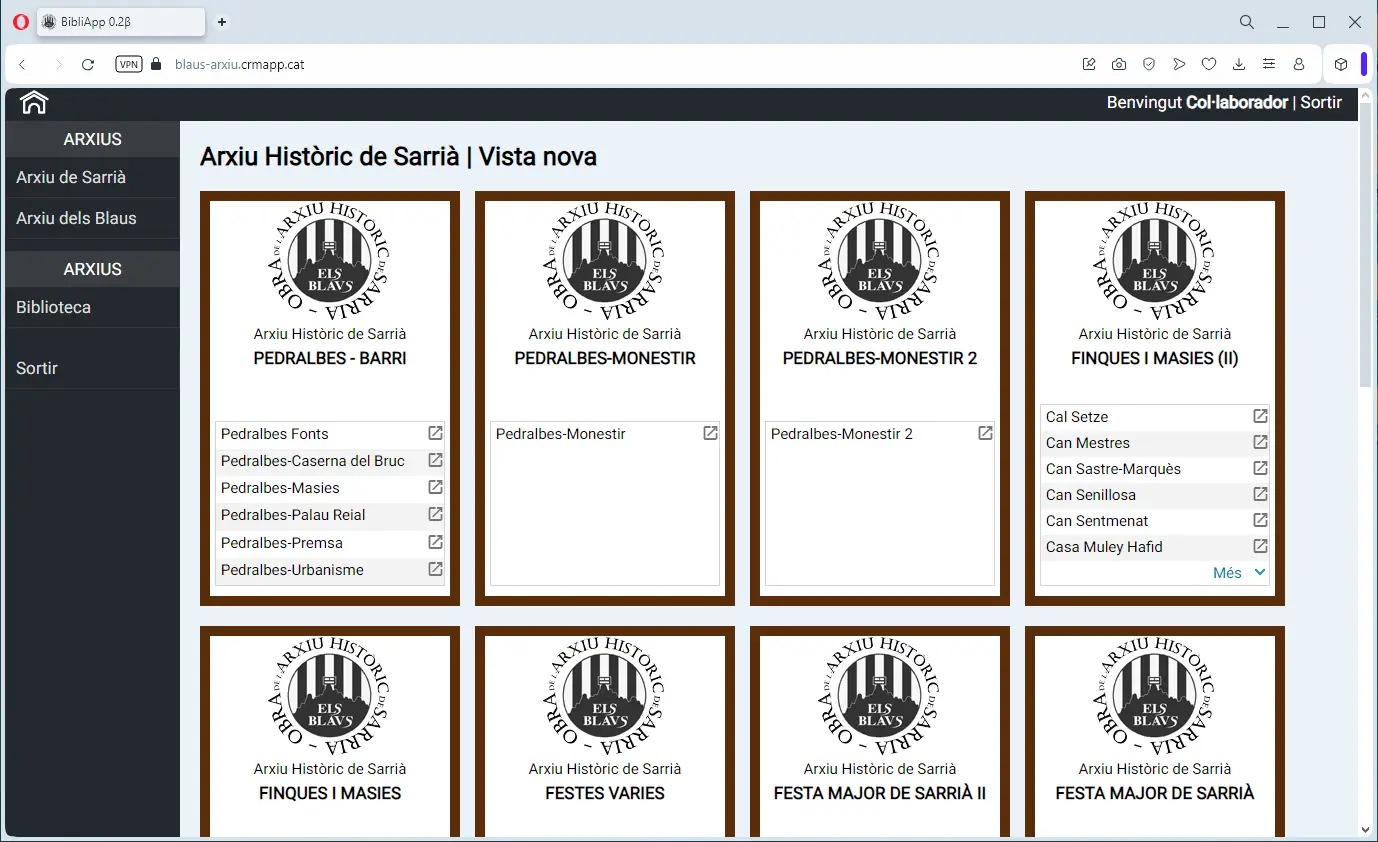Viewport: 1378px width, 842px height.
Task: Click the PEDRALBES-MONESTIR card title
Action: click(605, 358)
